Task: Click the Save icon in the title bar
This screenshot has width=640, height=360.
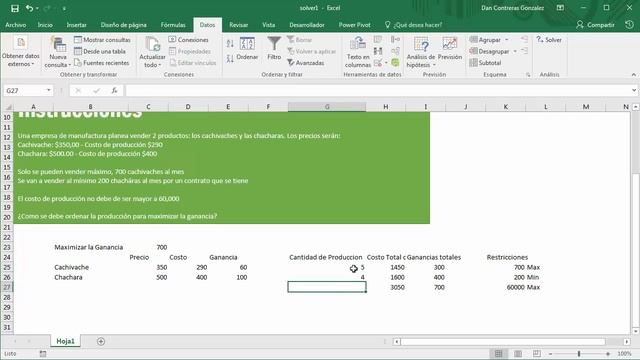Action: point(15,8)
